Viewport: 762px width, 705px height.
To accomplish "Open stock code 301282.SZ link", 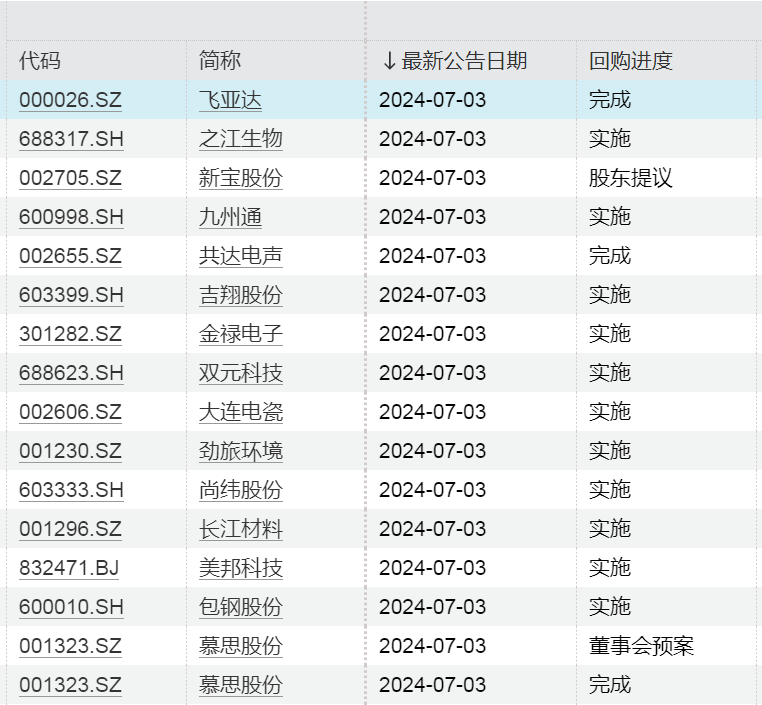I will coord(70,334).
